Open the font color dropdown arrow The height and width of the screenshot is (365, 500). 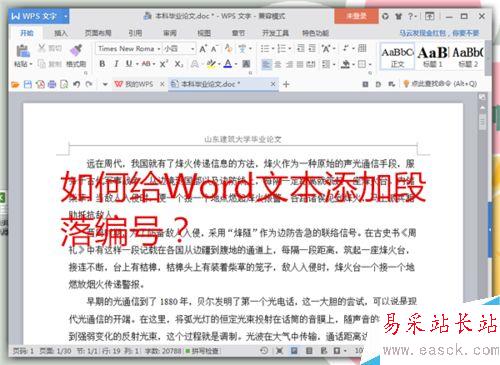click(x=236, y=64)
